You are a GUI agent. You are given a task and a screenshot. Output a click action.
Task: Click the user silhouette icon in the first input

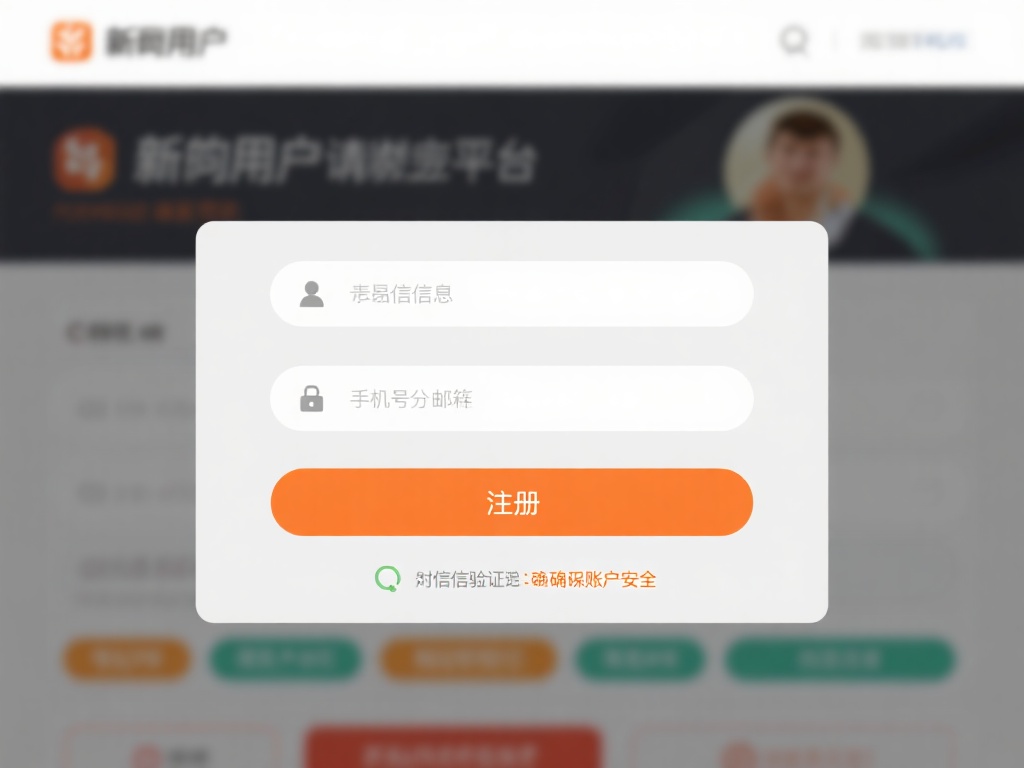tap(311, 293)
